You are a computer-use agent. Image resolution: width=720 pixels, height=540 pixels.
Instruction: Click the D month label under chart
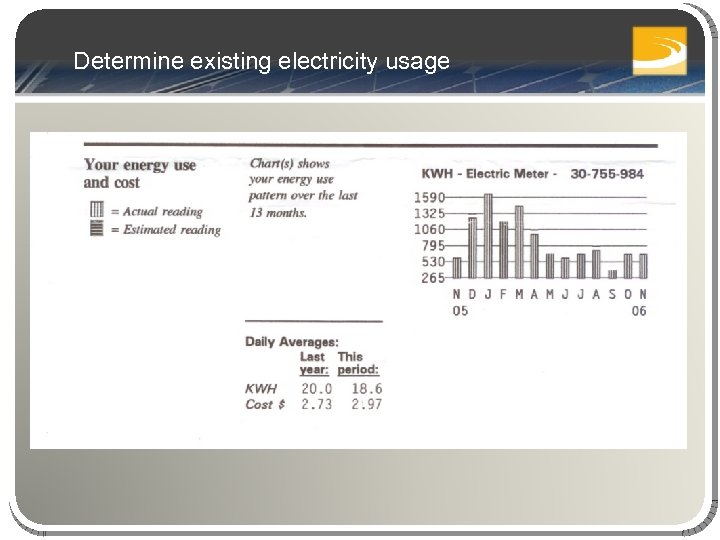pos(472,294)
